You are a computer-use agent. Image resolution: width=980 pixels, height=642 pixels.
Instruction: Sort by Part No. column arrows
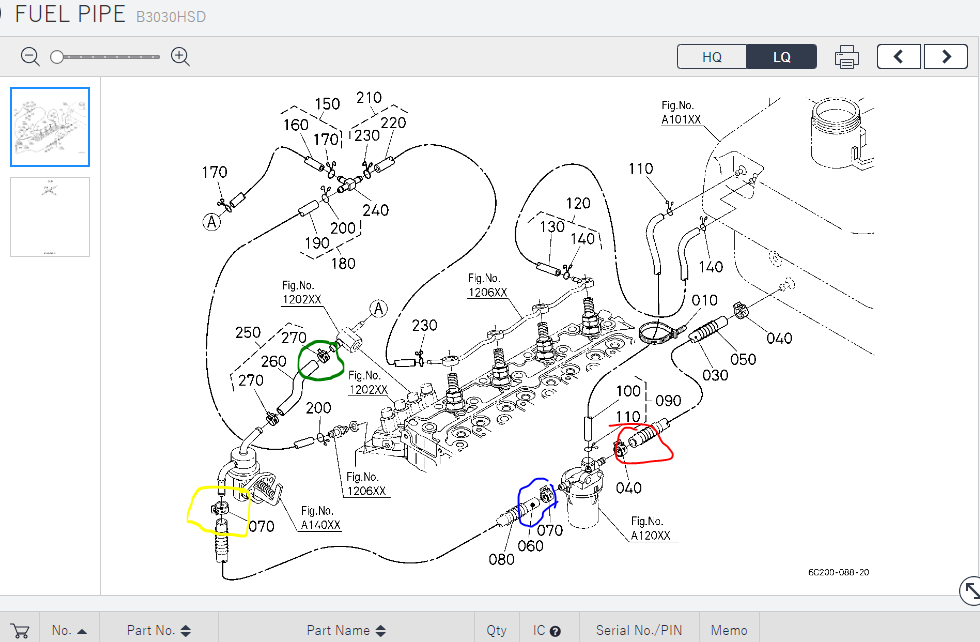(x=186, y=631)
